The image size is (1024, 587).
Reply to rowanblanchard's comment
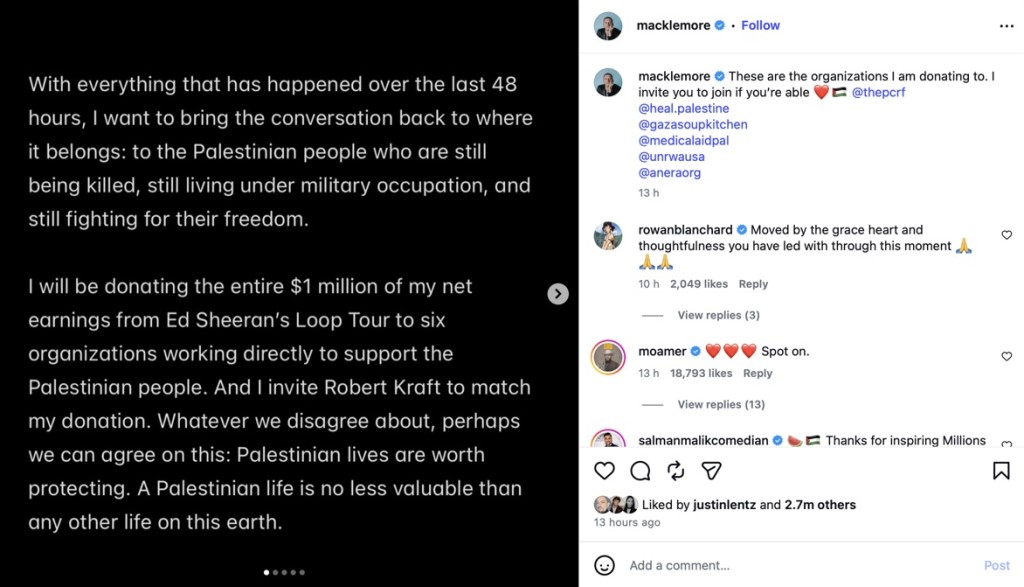(753, 284)
